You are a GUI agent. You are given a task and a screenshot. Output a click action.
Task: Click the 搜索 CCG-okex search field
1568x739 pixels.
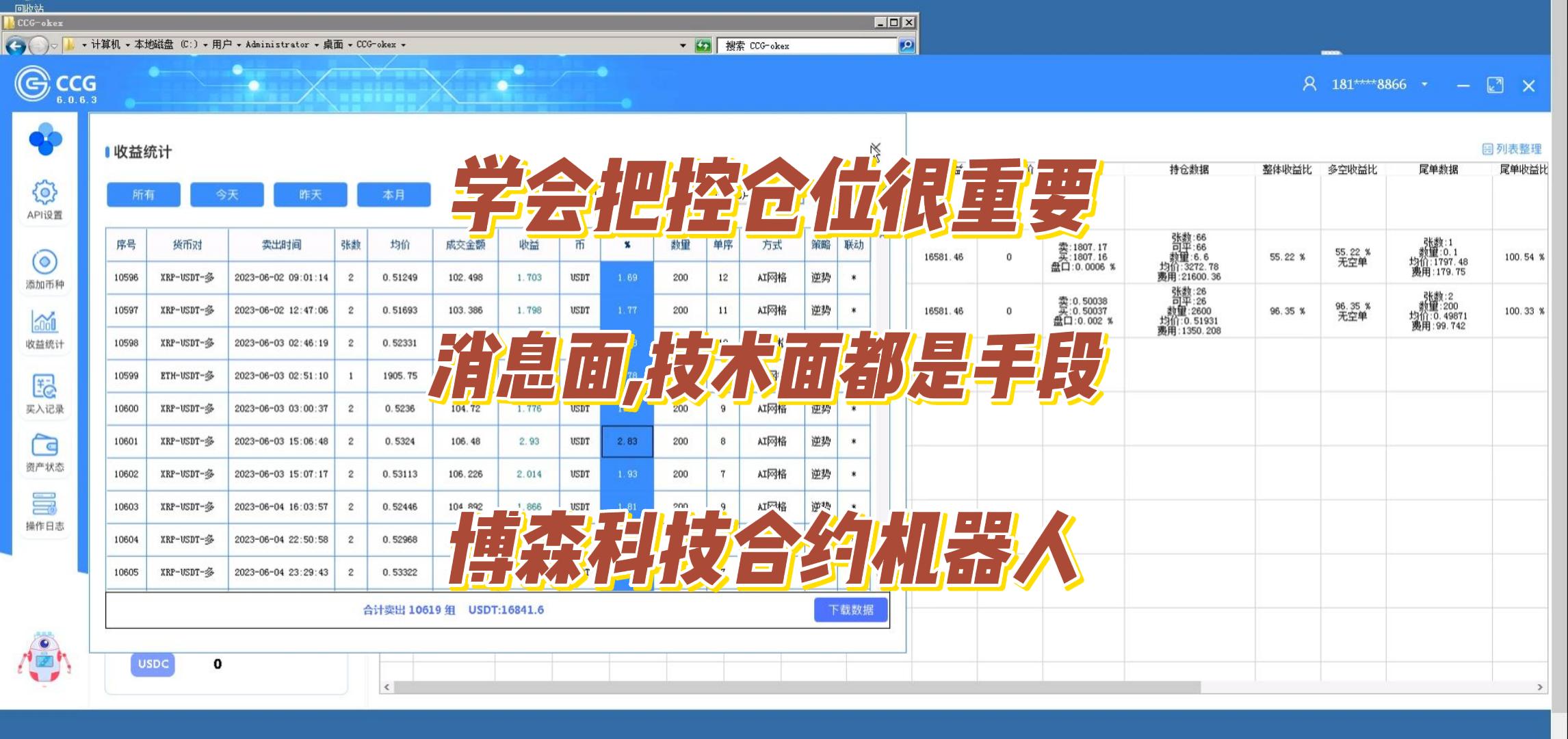coord(807,46)
